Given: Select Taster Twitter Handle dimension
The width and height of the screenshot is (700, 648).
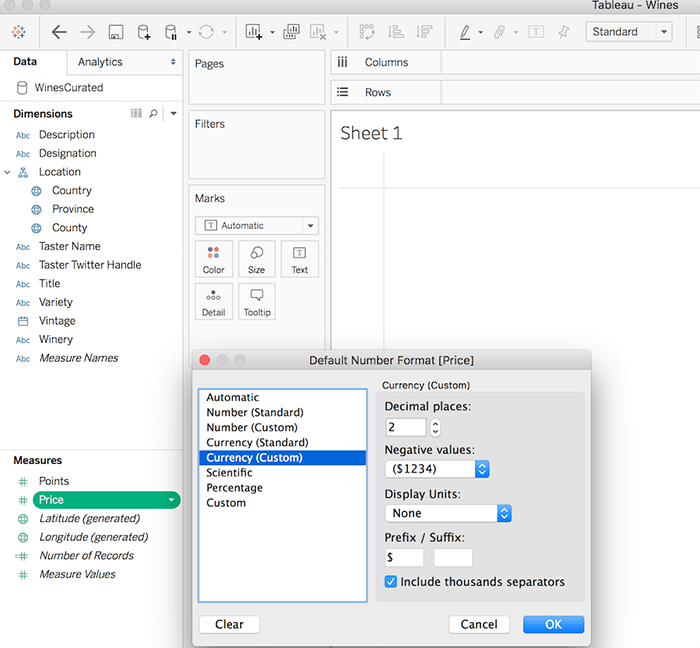Looking at the screenshot, I should tap(90, 265).
